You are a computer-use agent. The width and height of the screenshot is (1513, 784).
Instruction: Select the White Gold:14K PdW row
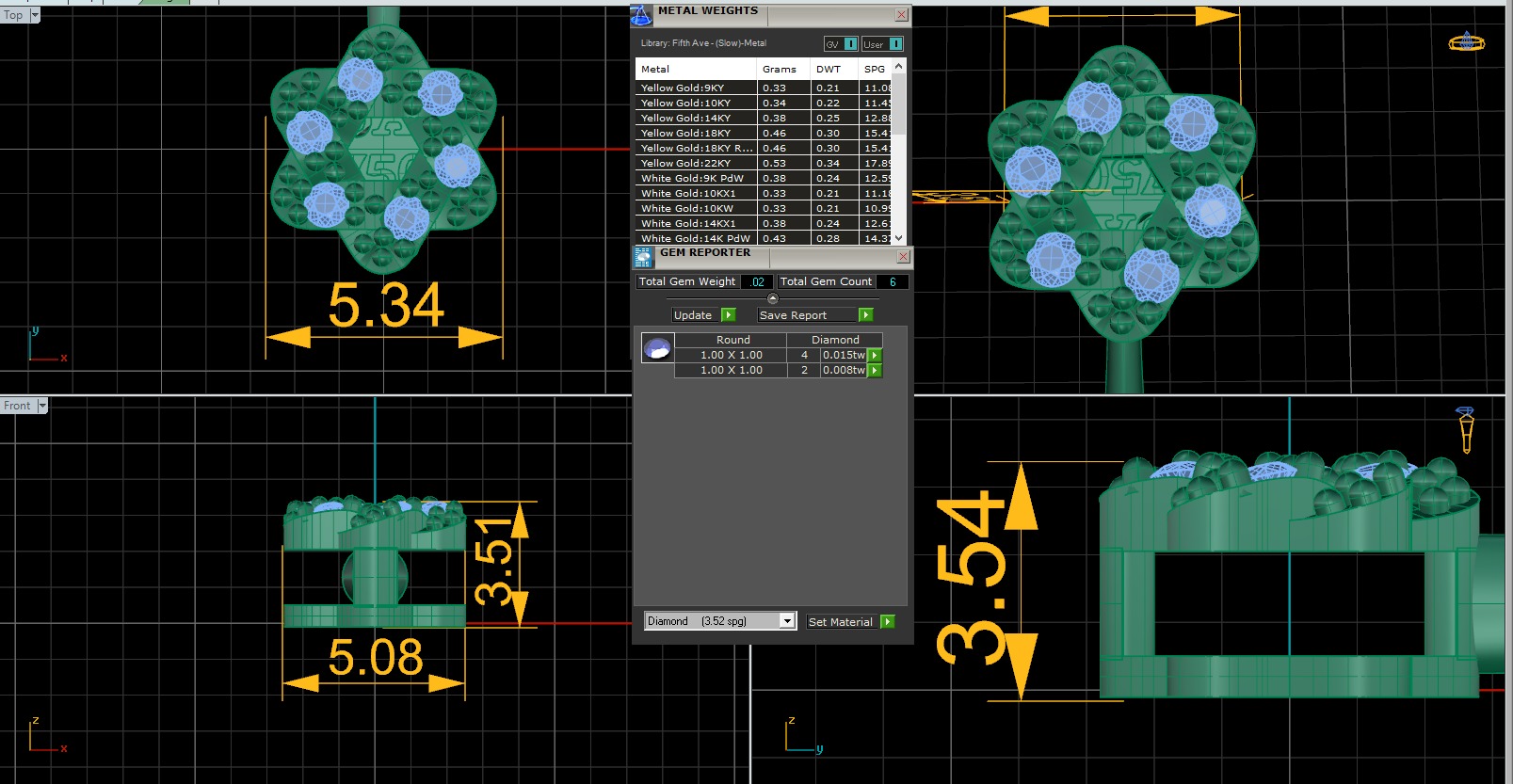point(764,238)
